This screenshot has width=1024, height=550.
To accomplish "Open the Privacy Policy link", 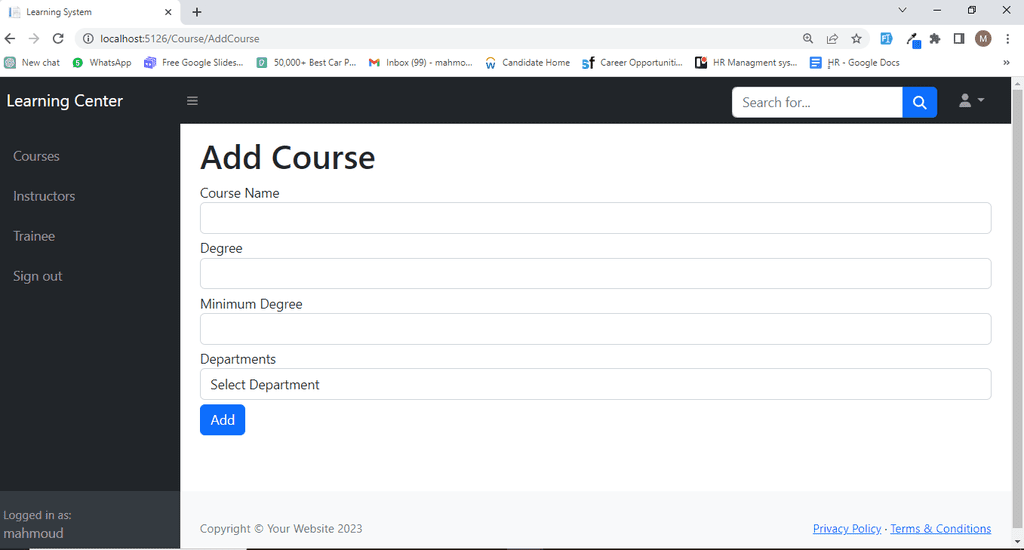I will (x=846, y=528).
